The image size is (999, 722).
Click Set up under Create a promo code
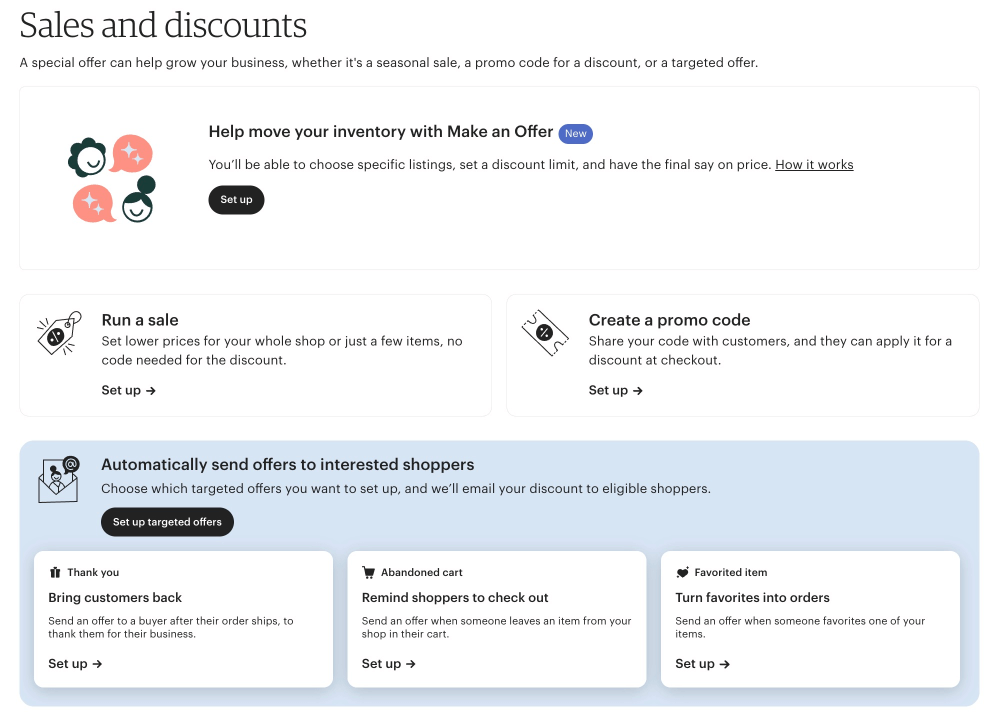pos(615,391)
